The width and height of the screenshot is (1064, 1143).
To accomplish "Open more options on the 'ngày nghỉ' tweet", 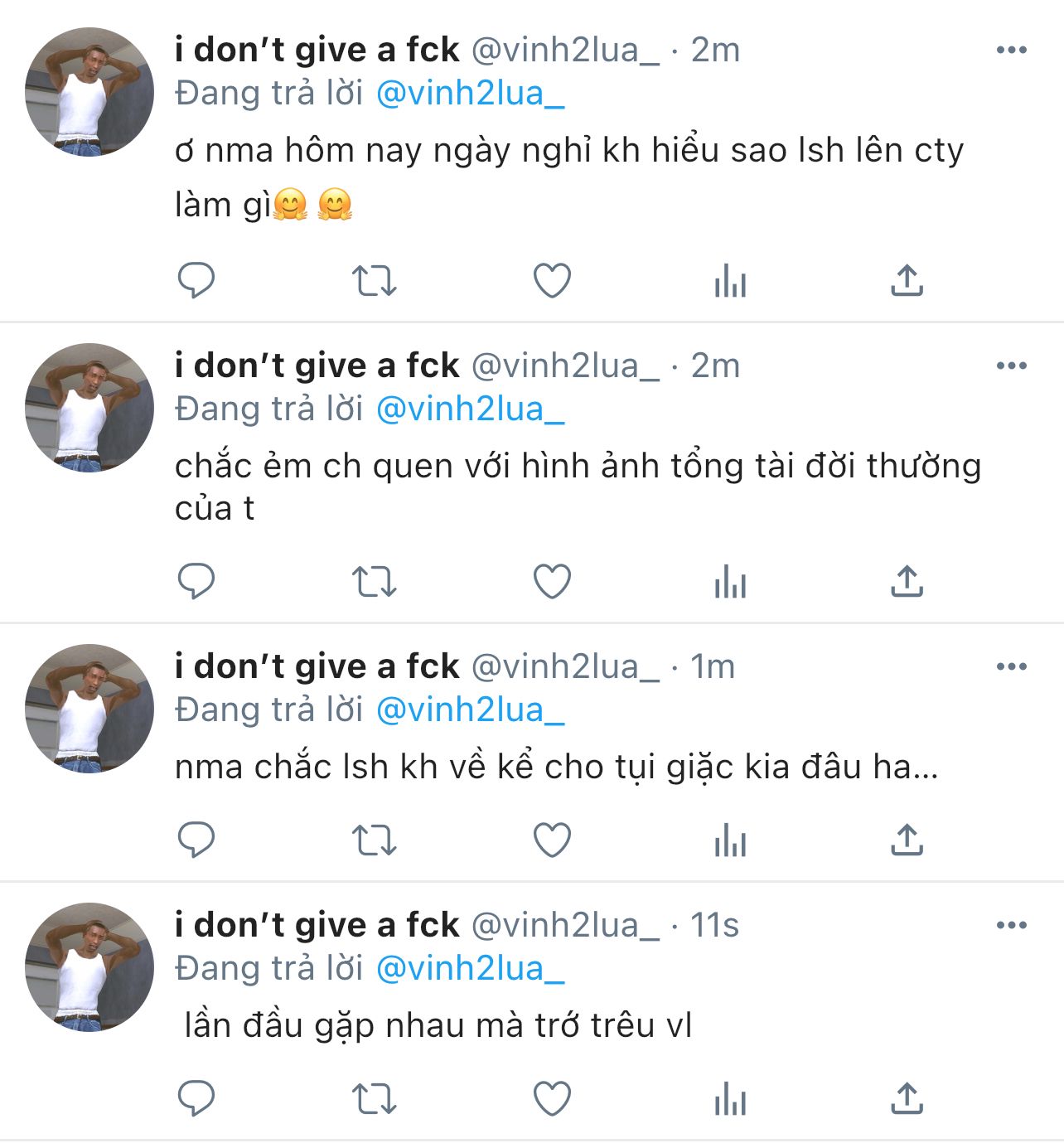I will (x=1011, y=51).
